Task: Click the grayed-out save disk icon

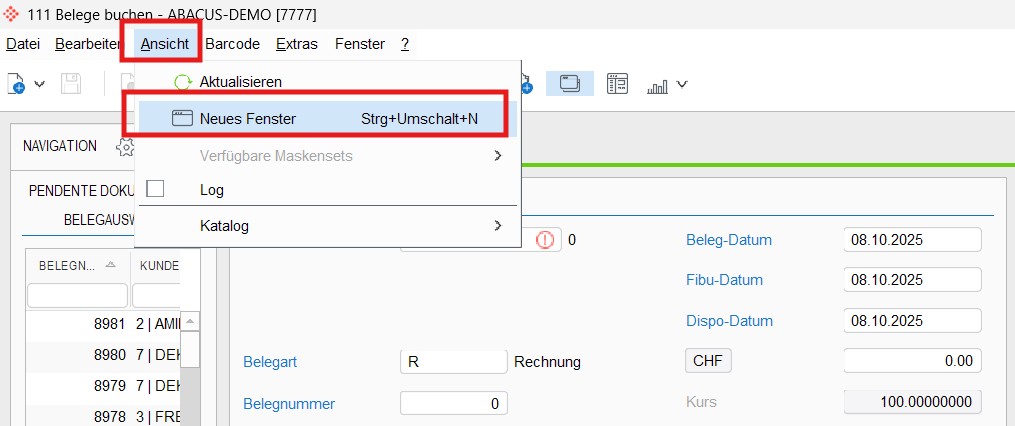Action: click(x=71, y=84)
